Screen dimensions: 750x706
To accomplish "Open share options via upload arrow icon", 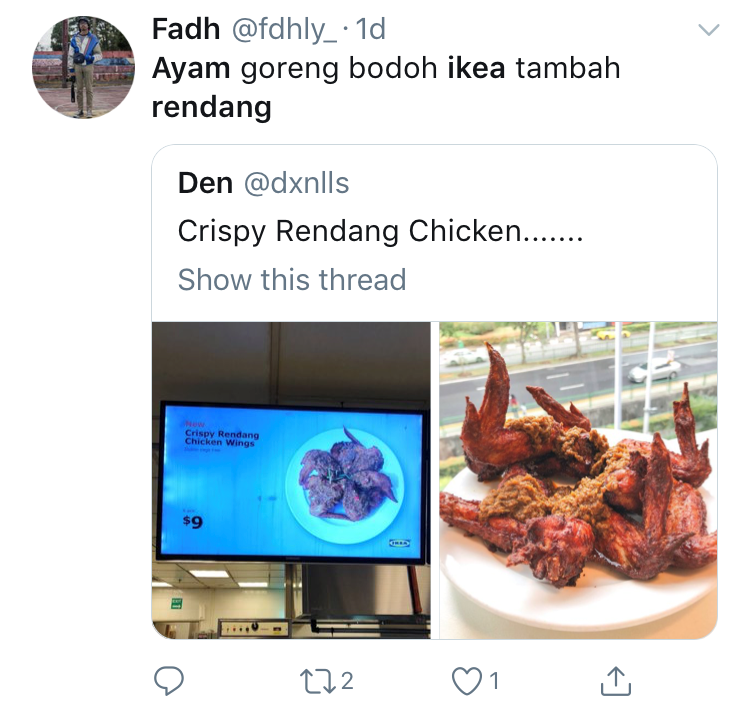I will tap(616, 680).
